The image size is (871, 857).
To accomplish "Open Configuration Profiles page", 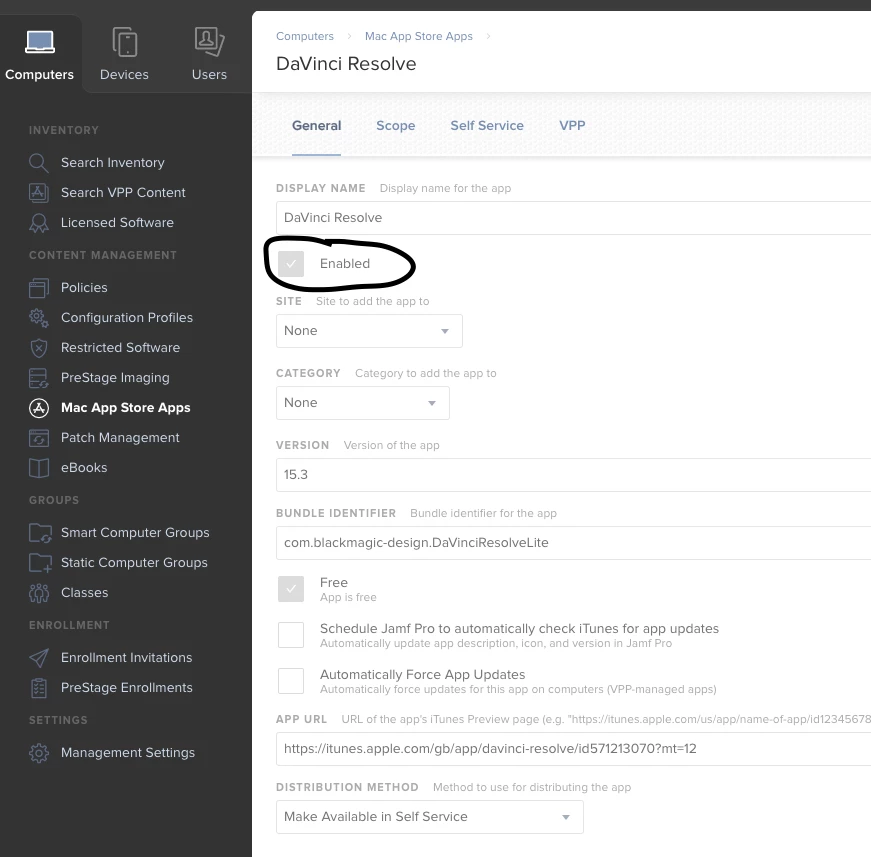I will click(x=127, y=318).
